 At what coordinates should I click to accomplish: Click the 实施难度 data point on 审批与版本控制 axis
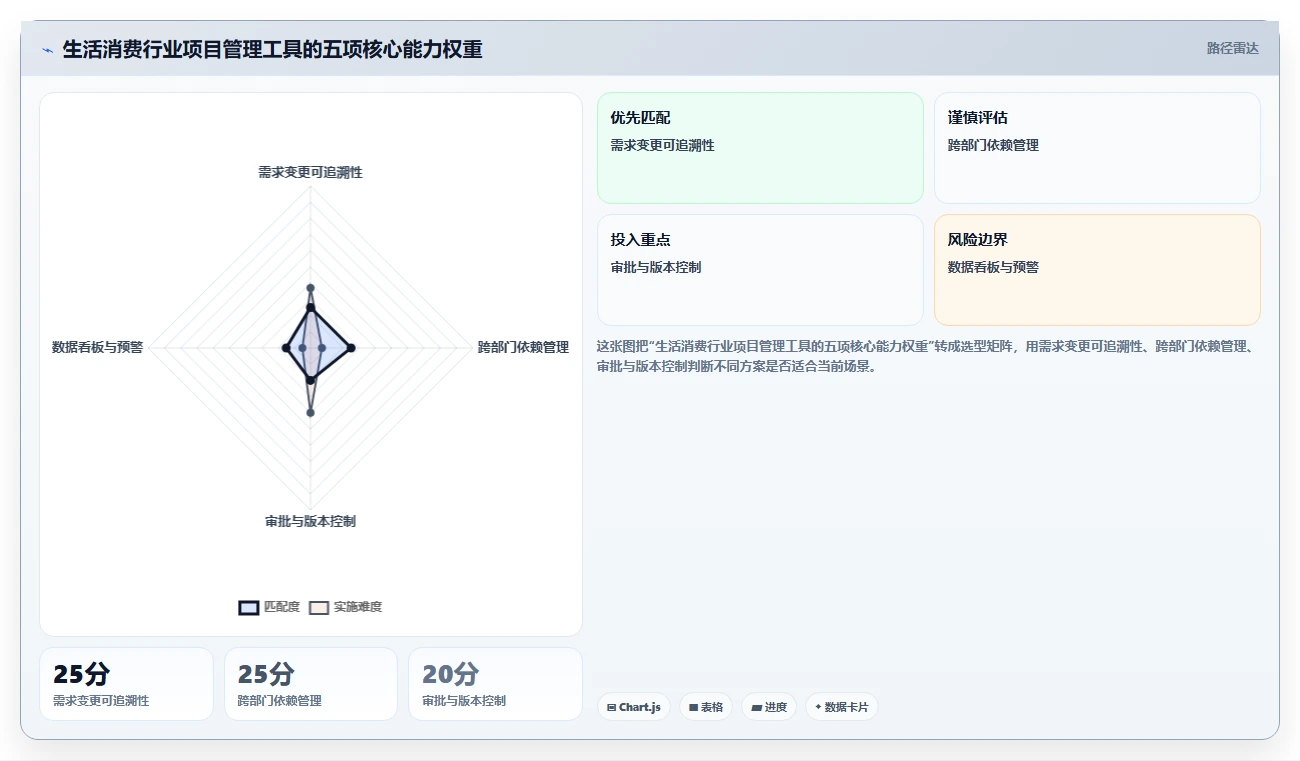pyautogui.click(x=310, y=412)
